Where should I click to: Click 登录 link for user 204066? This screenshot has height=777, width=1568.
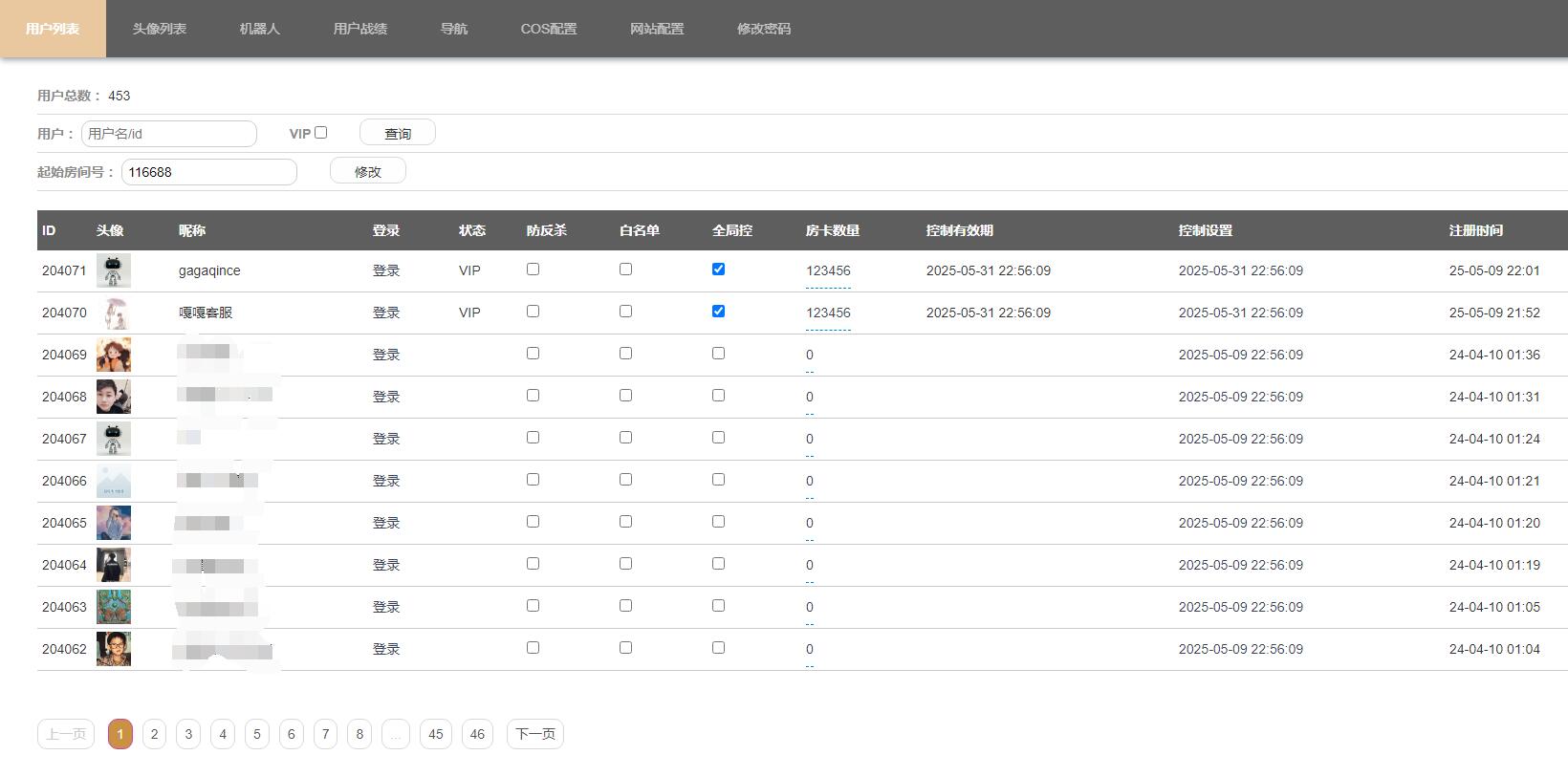coord(386,481)
